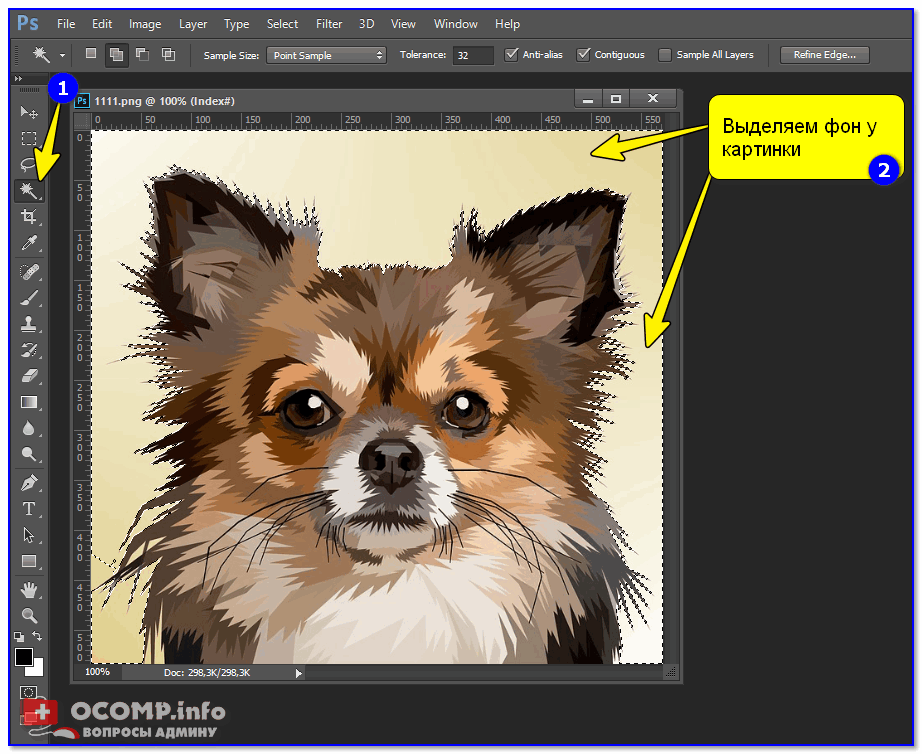This screenshot has height=754, width=922.
Task: Select the Pen tool
Action: click(x=29, y=483)
